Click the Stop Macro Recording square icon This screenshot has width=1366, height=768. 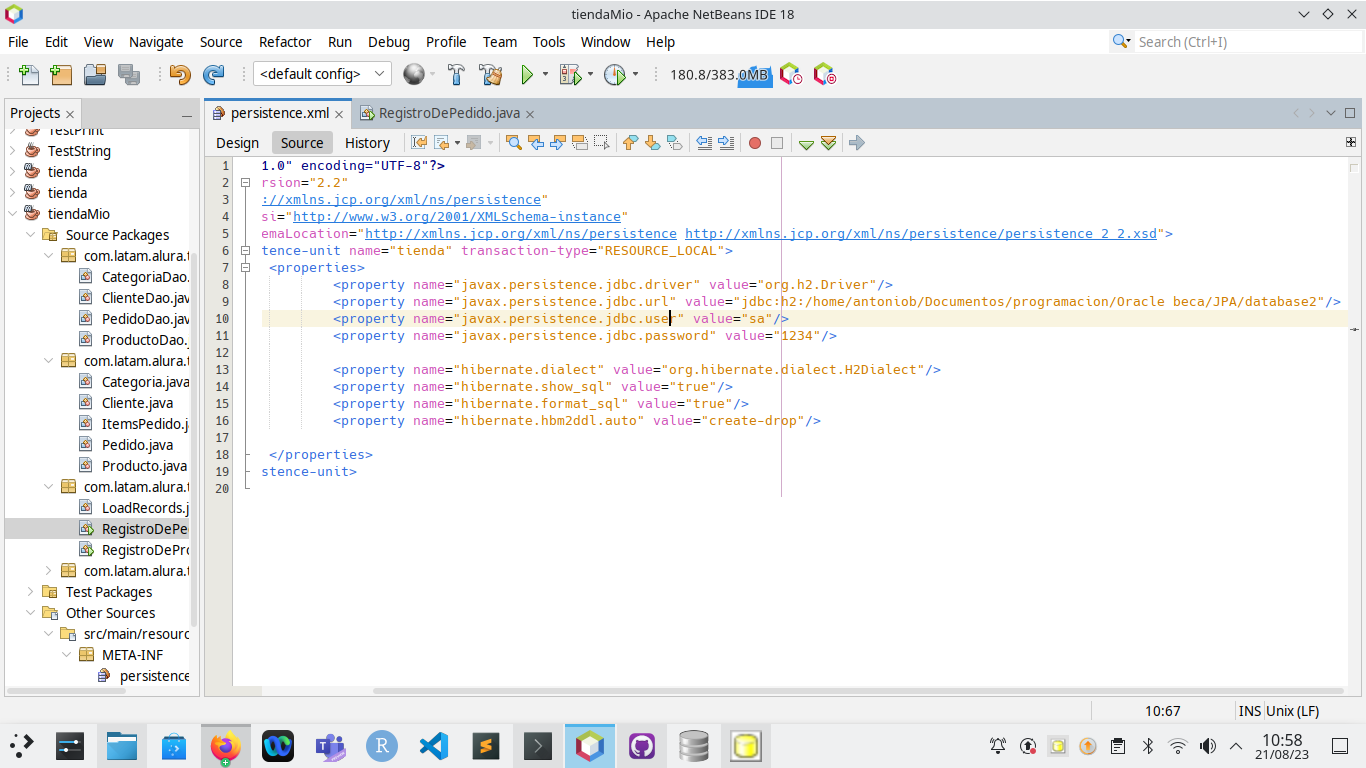click(x=777, y=143)
